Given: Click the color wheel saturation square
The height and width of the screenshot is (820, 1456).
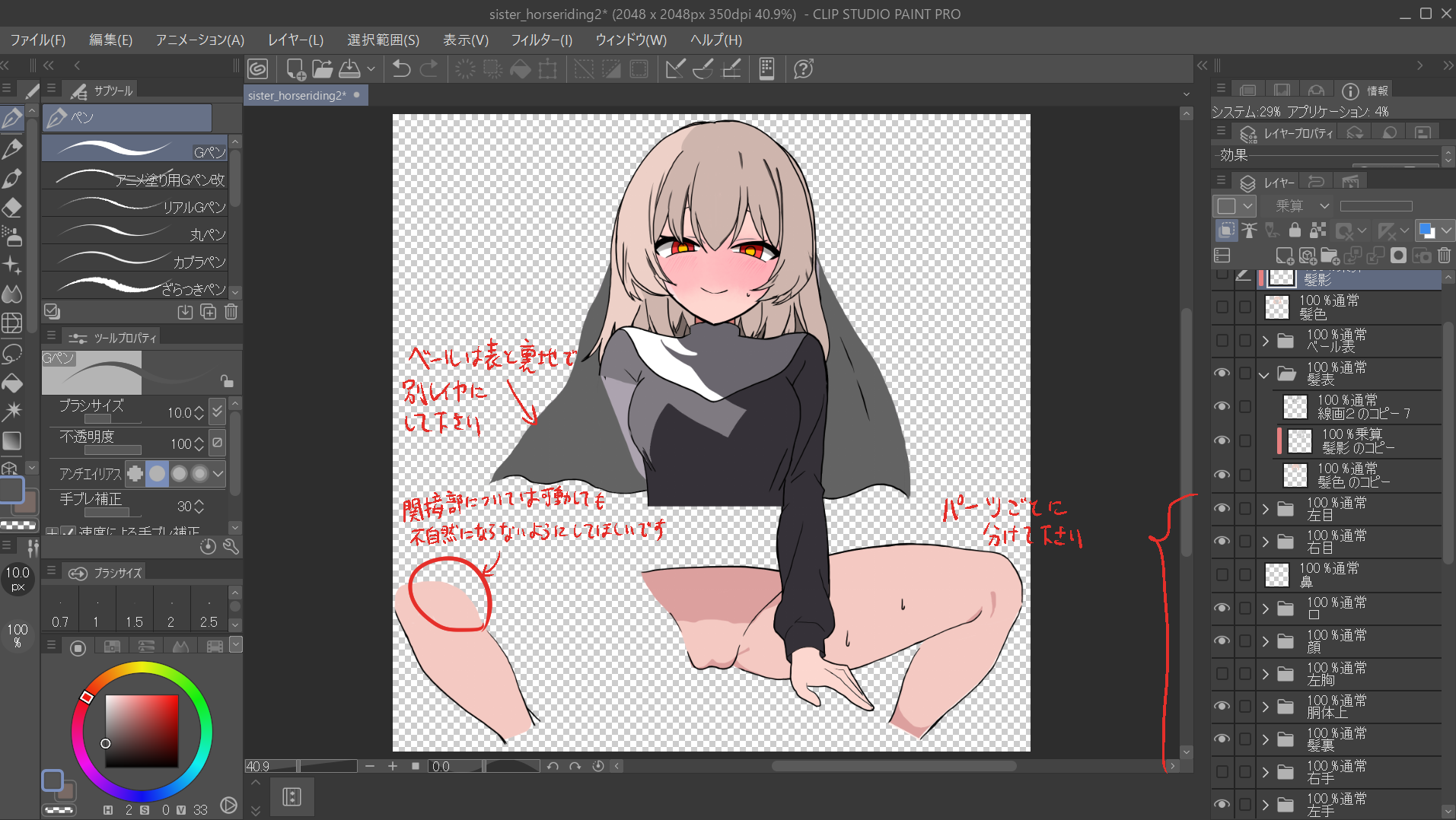Looking at the screenshot, I should click(142, 730).
